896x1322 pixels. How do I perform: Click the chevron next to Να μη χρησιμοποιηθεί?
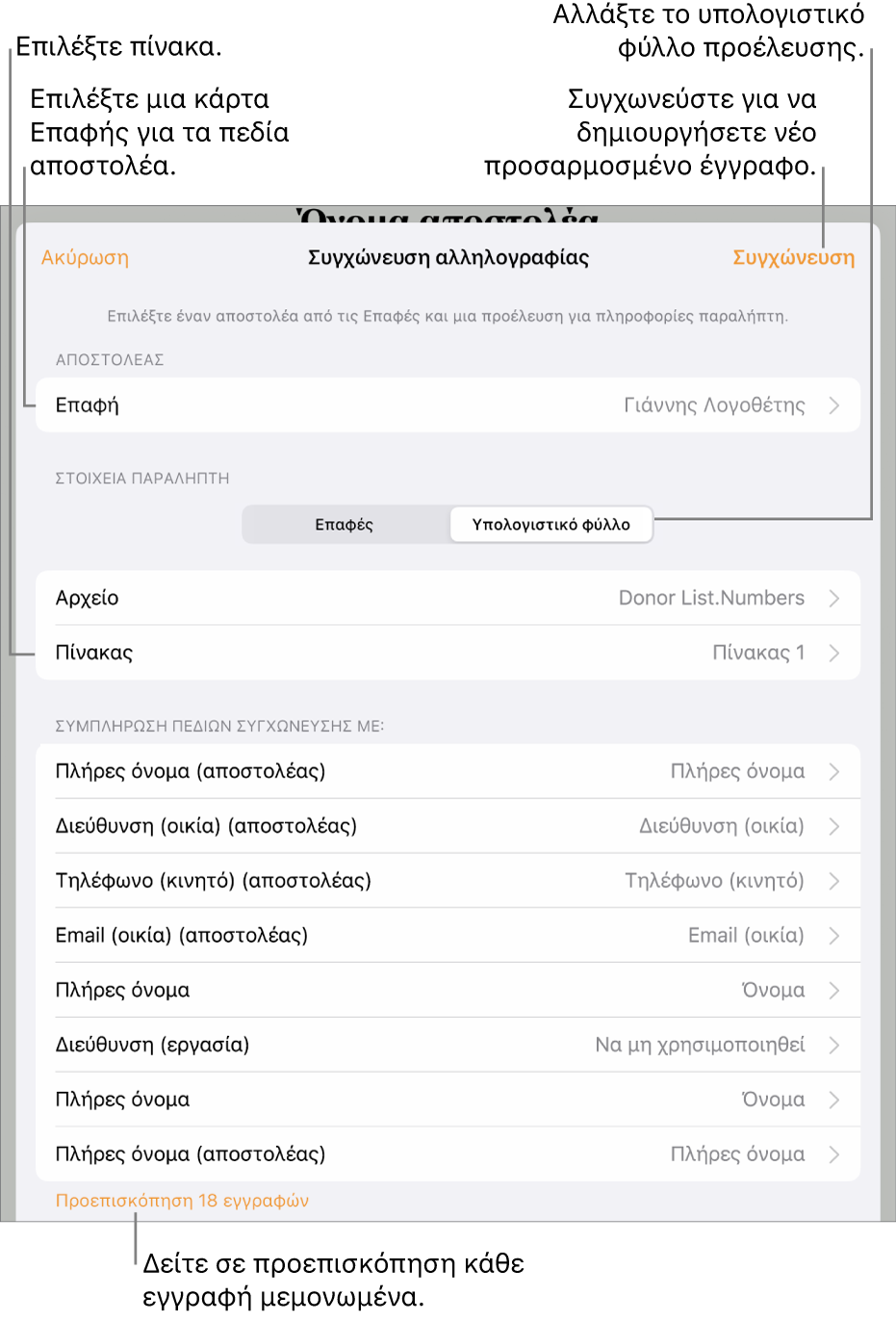833,1045
